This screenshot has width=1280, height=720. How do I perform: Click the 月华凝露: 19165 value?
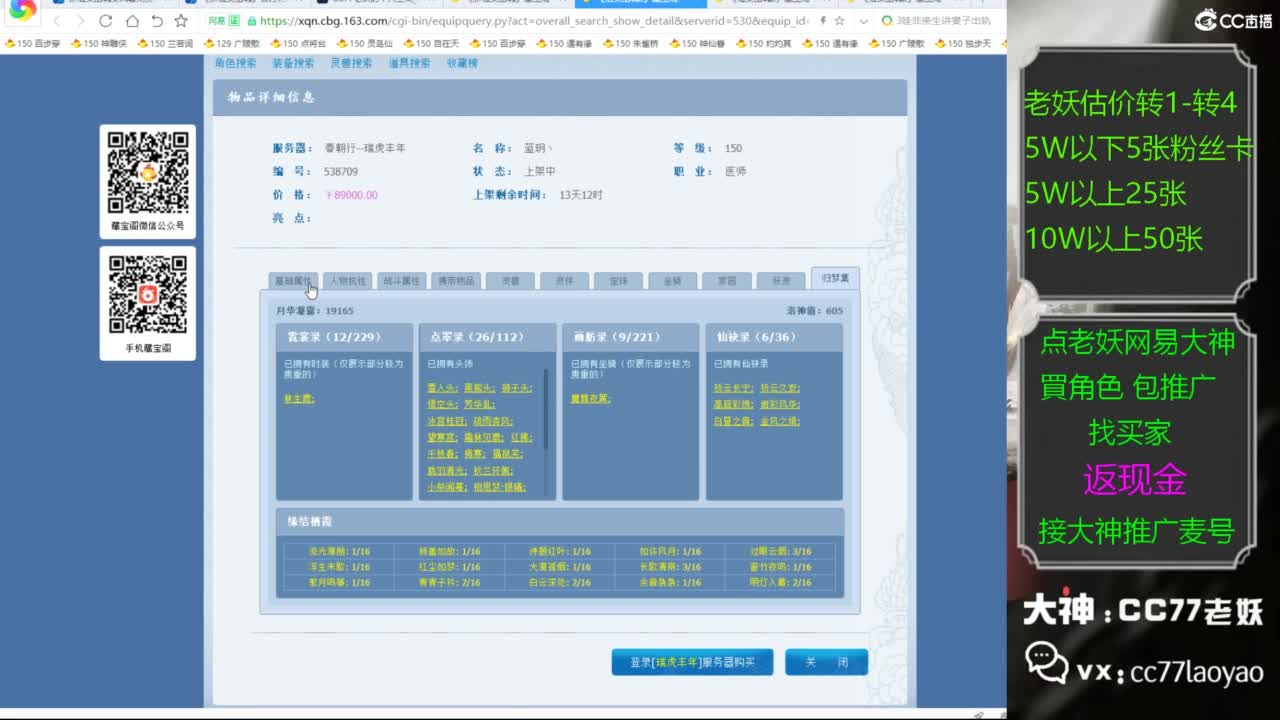[315, 311]
